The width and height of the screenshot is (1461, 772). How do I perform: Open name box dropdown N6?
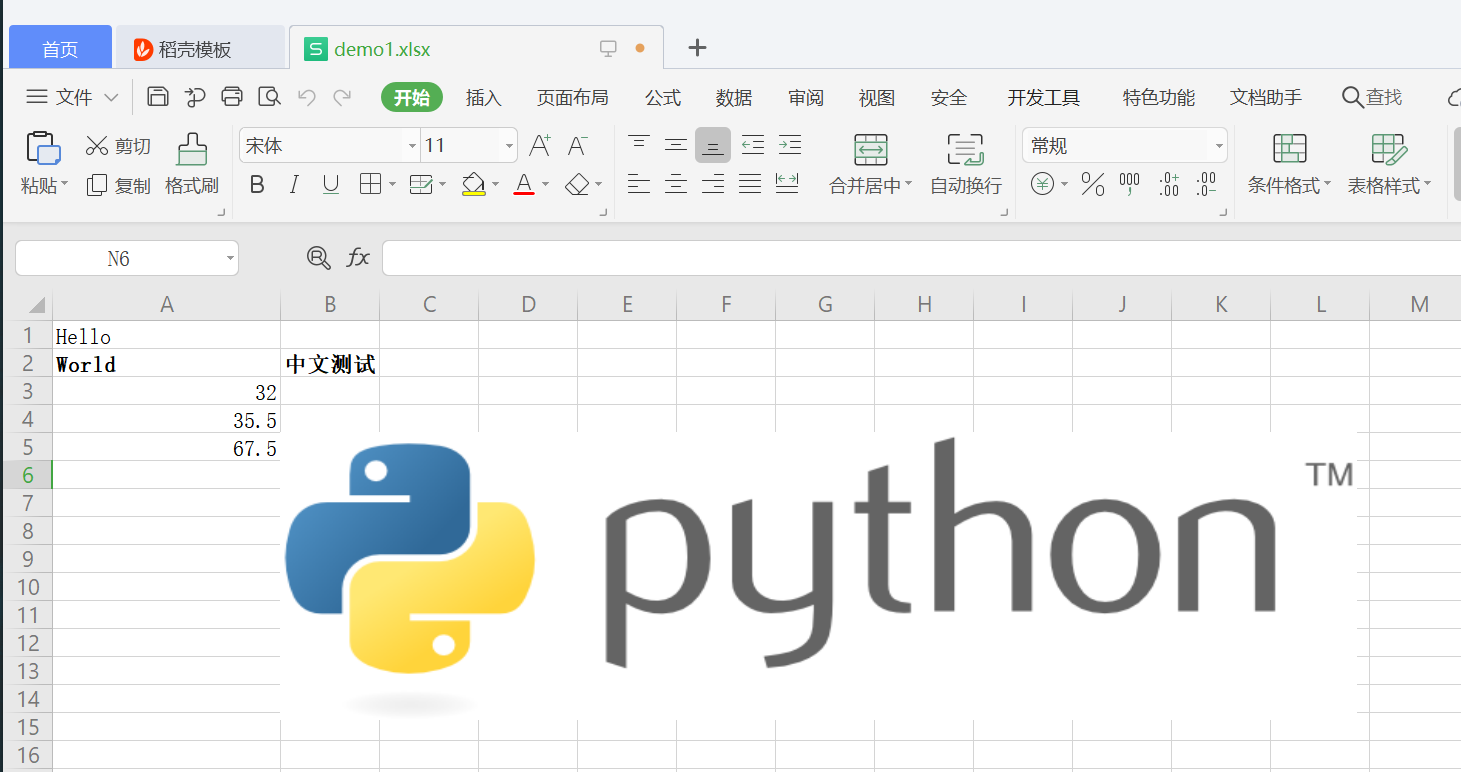[230, 259]
